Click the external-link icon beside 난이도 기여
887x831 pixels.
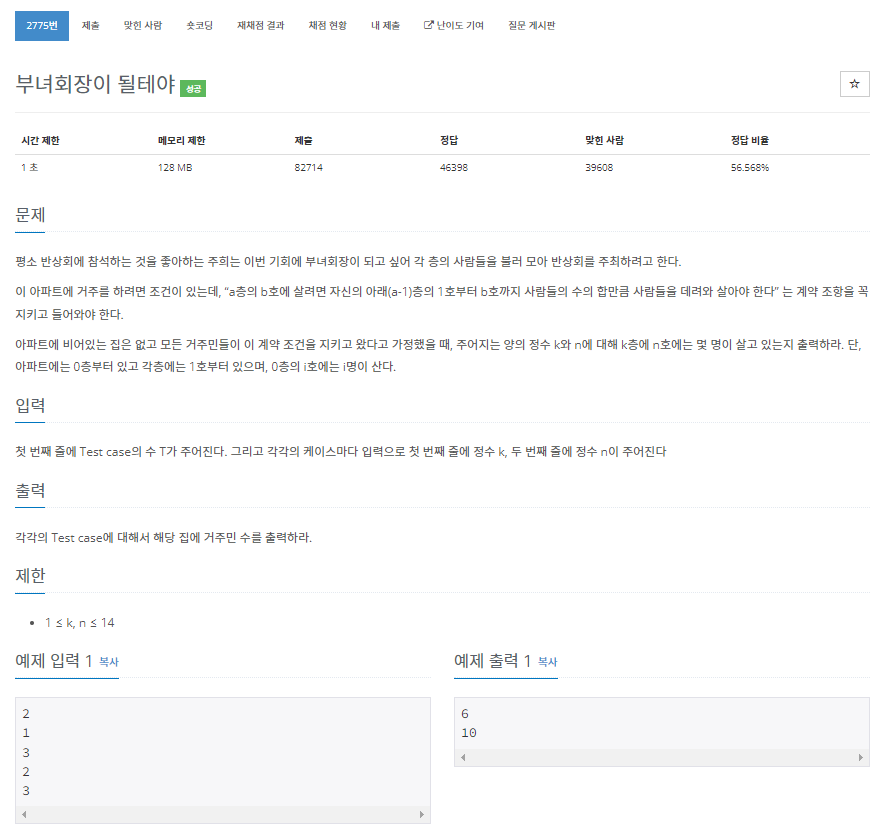(x=428, y=25)
